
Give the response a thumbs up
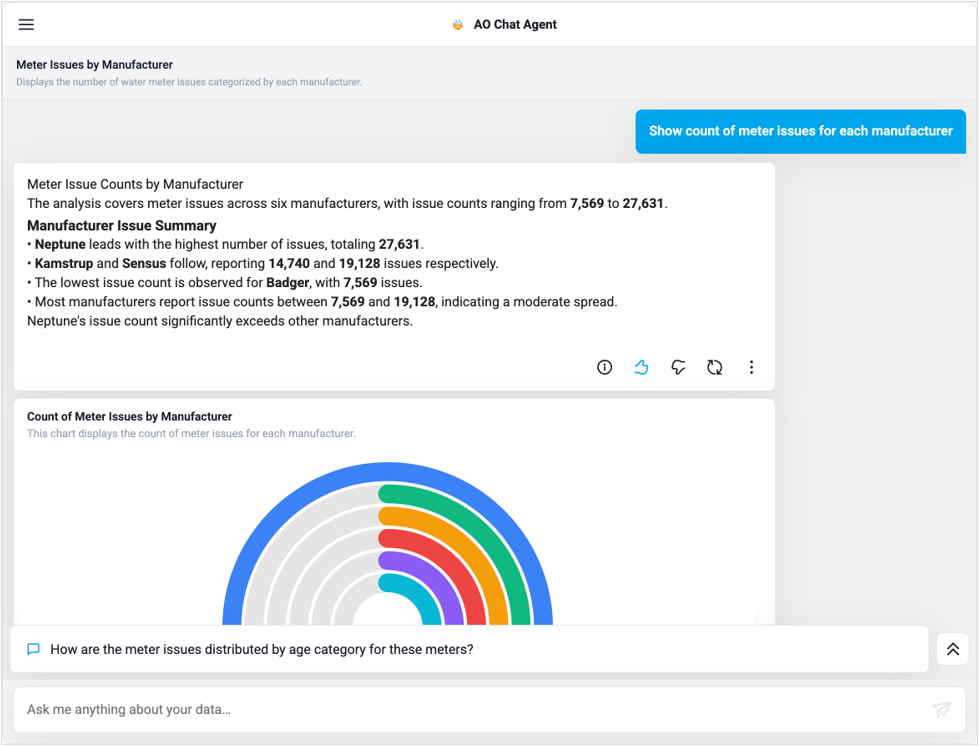641,367
